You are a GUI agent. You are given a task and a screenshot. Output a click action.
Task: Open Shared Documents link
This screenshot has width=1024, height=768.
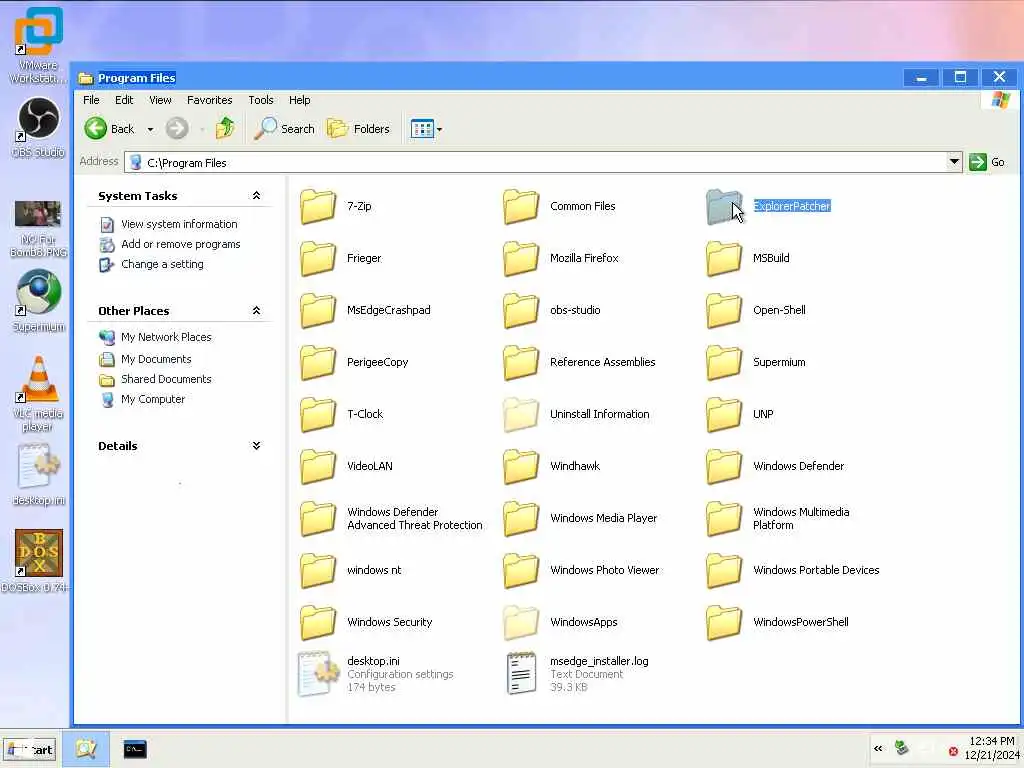[x=166, y=379]
